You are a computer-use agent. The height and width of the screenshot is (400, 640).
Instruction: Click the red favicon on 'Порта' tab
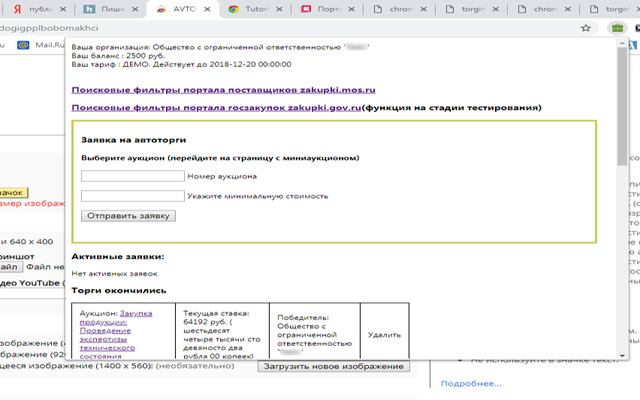point(306,9)
